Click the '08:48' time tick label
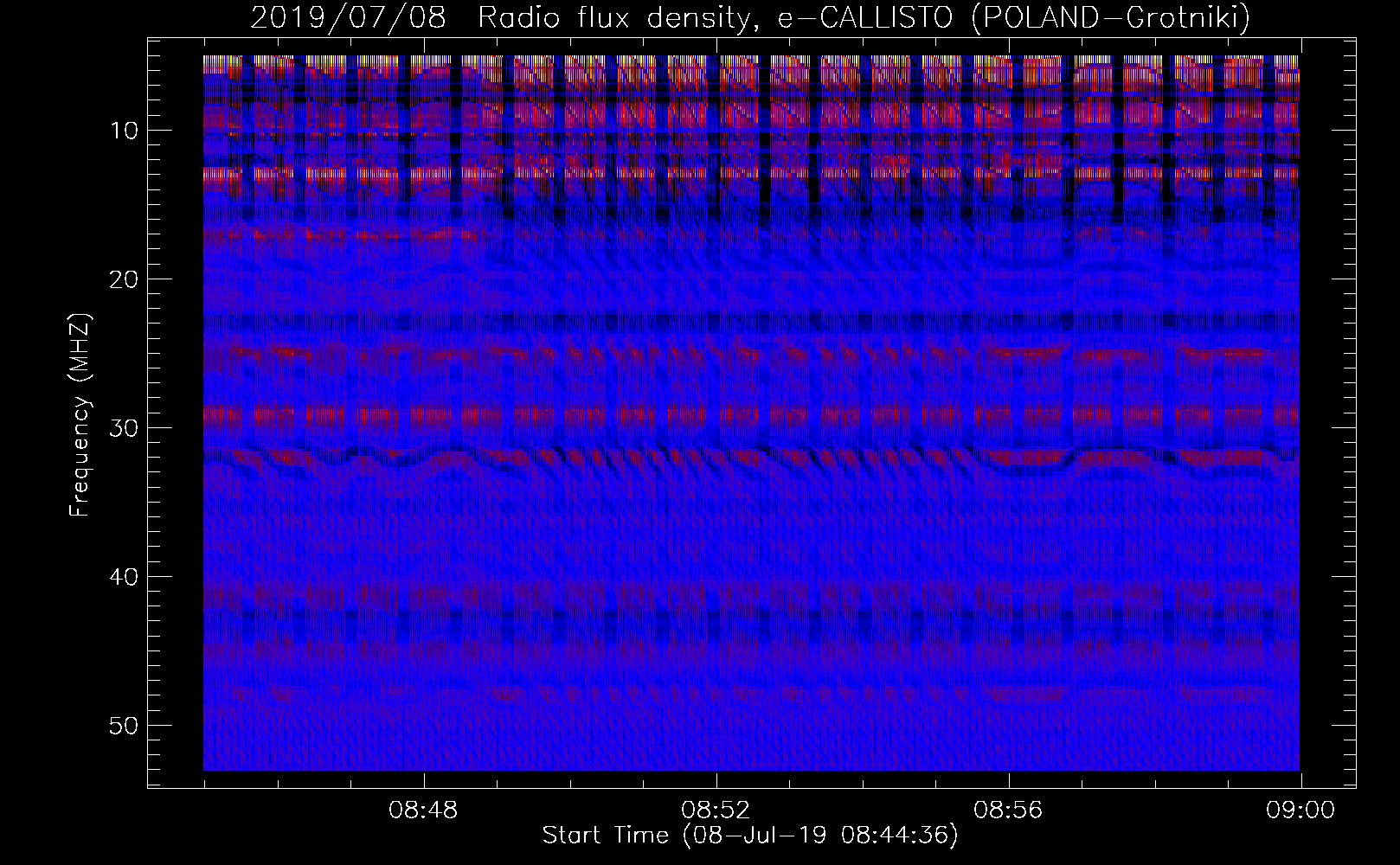This screenshot has width=1400, height=865. click(423, 811)
